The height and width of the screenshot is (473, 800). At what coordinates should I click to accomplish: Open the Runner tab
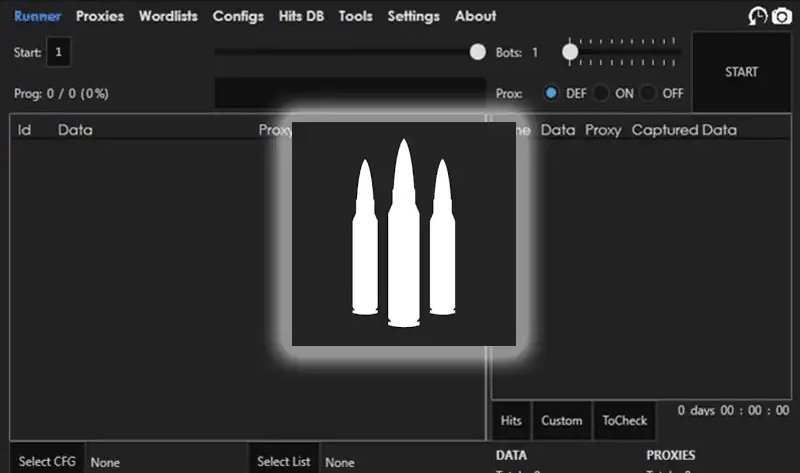click(37, 16)
